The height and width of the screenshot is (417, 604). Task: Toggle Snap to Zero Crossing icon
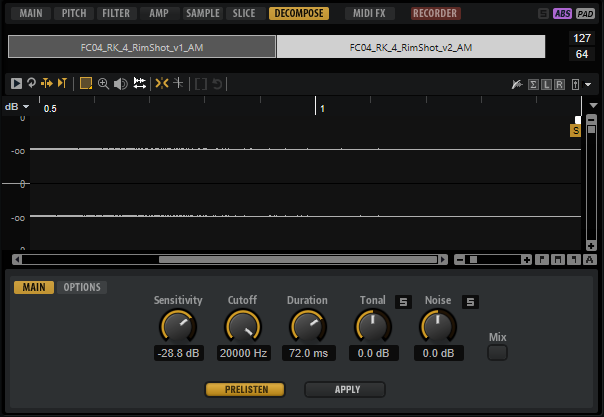point(178,83)
